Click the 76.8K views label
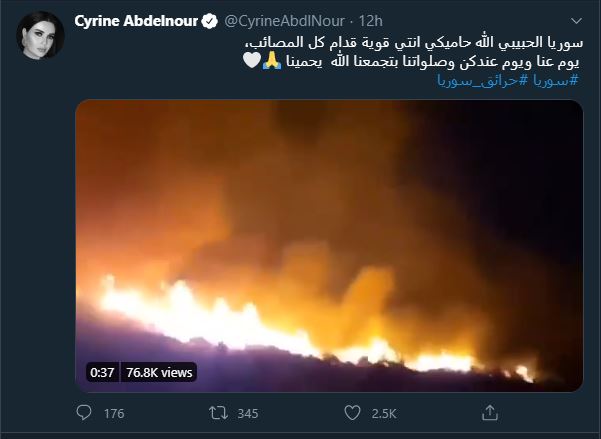This screenshot has height=439, width=601. [x=159, y=372]
